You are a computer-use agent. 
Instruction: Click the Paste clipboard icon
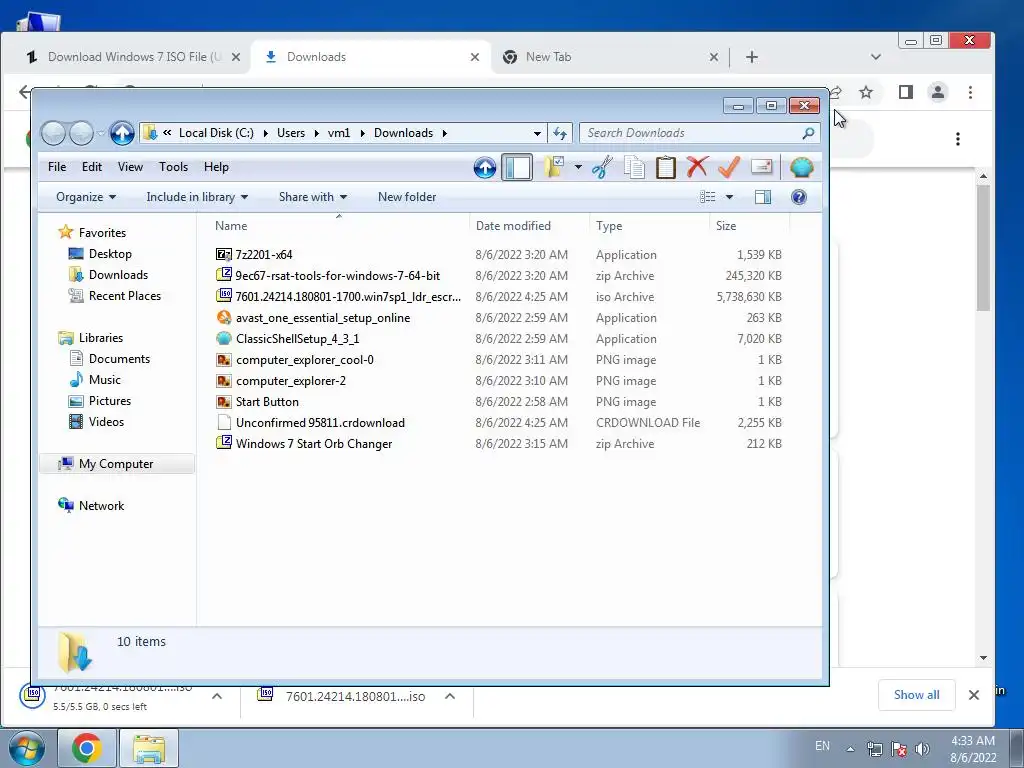[665, 168]
